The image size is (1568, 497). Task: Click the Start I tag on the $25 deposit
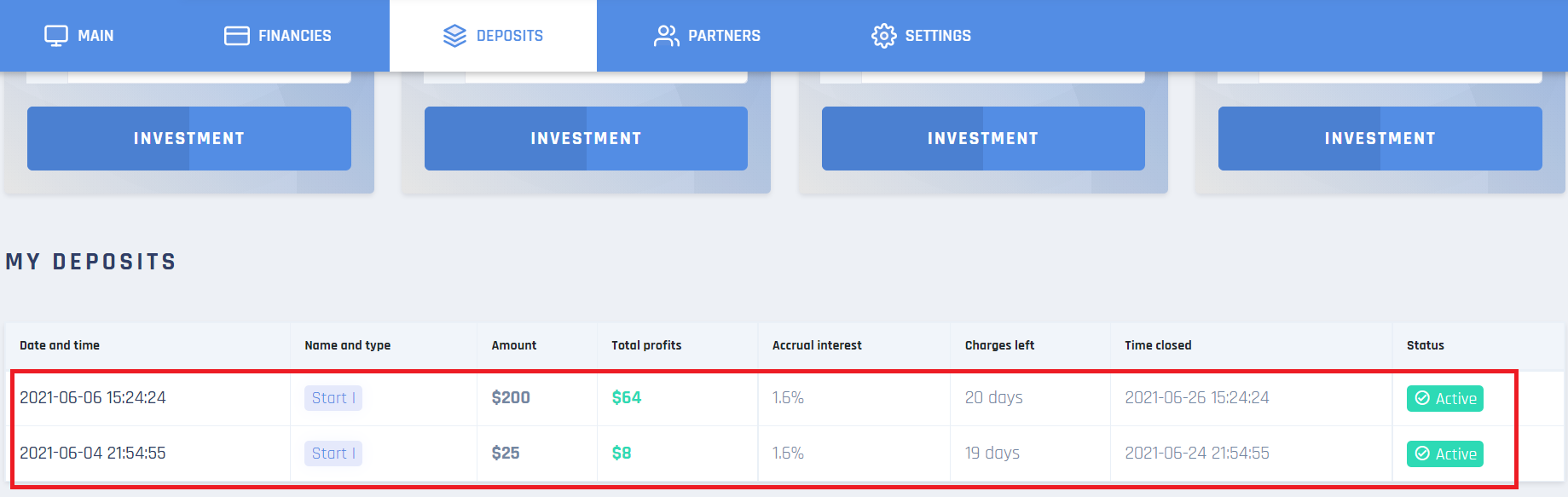point(333,454)
